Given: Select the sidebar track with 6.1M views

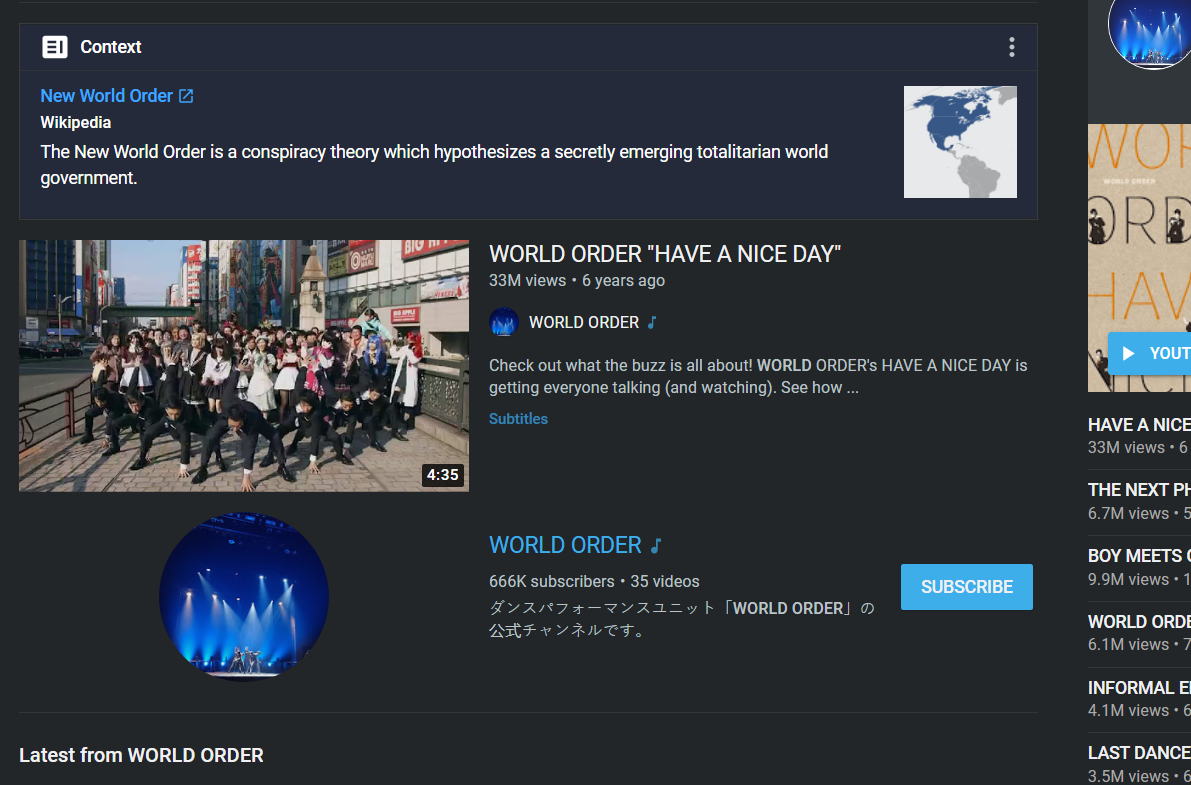Looking at the screenshot, I should 1139,633.
